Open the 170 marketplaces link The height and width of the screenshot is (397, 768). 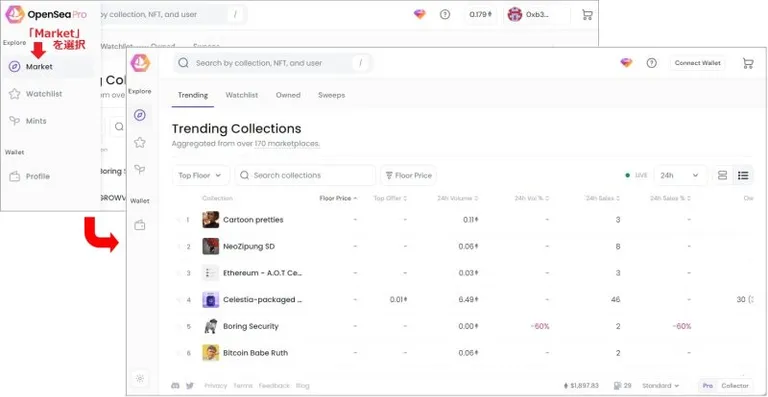pyautogui.click(x=287, y=144)
